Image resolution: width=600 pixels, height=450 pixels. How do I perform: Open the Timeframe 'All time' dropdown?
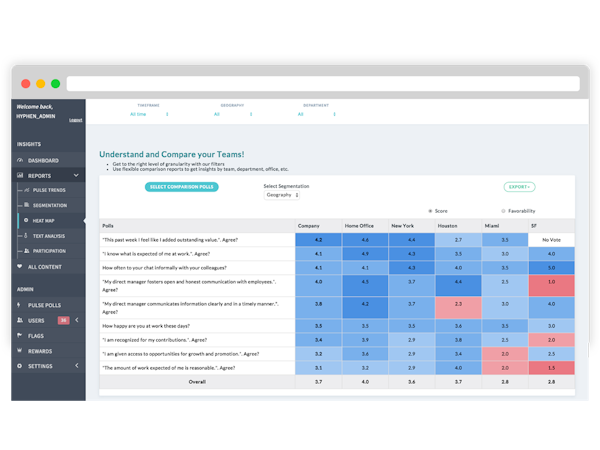(x=148, y=114)
